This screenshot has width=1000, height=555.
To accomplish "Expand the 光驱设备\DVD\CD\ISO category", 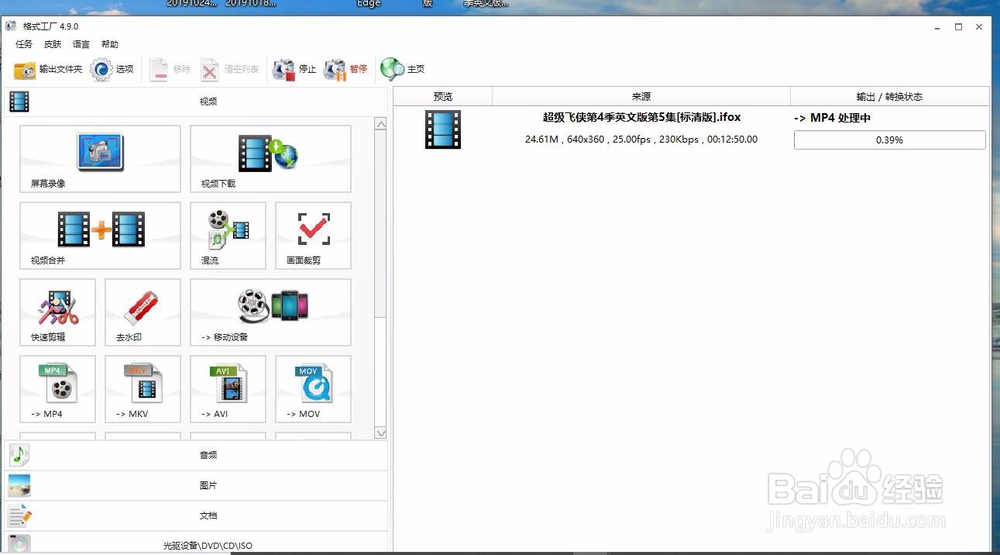I will (196, 544).
